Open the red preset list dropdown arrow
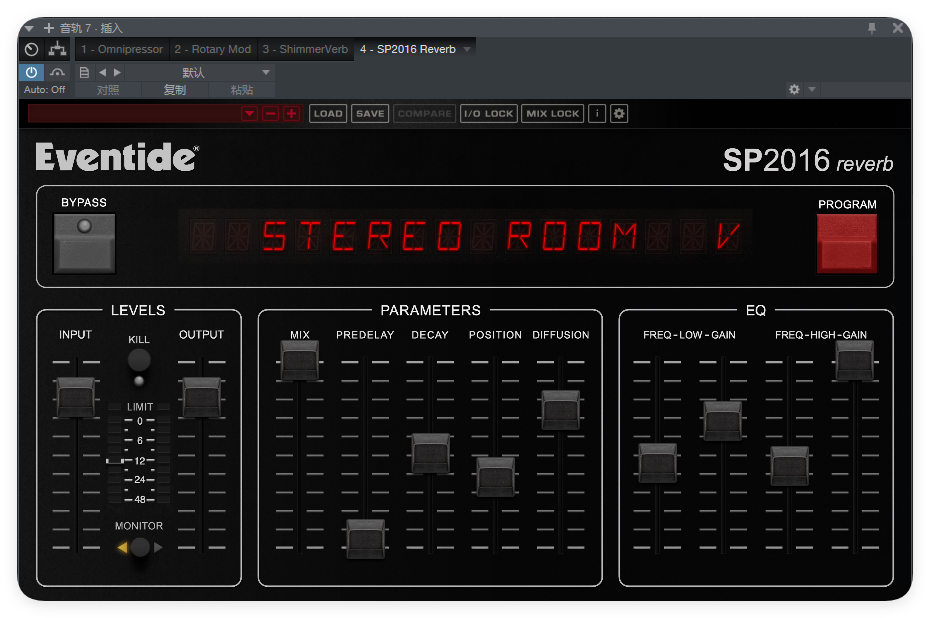The height and width of the screenshot is (618, 930). click(250, 113)
